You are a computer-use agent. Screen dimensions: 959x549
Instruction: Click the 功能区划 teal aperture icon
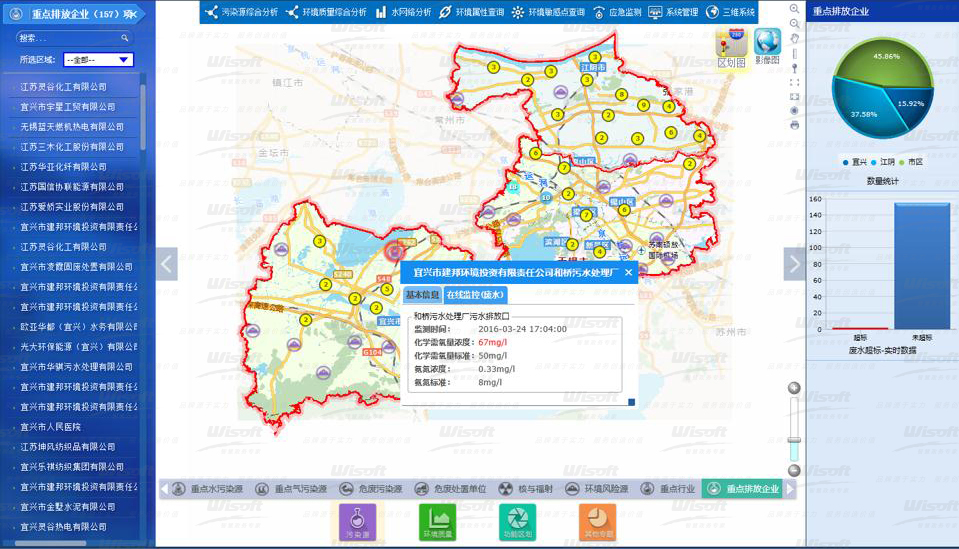pos(517,521)
